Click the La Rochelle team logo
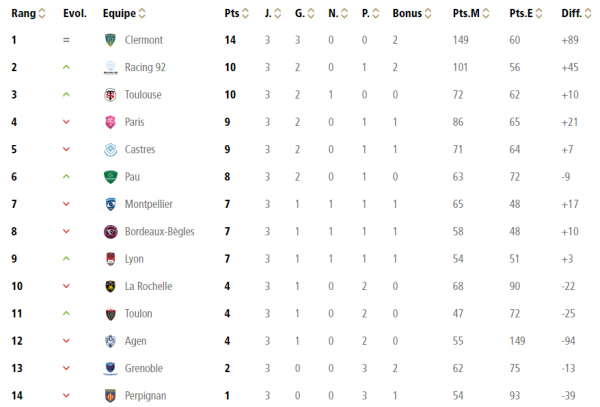600x407 pixels. click(x=111, y=286)
